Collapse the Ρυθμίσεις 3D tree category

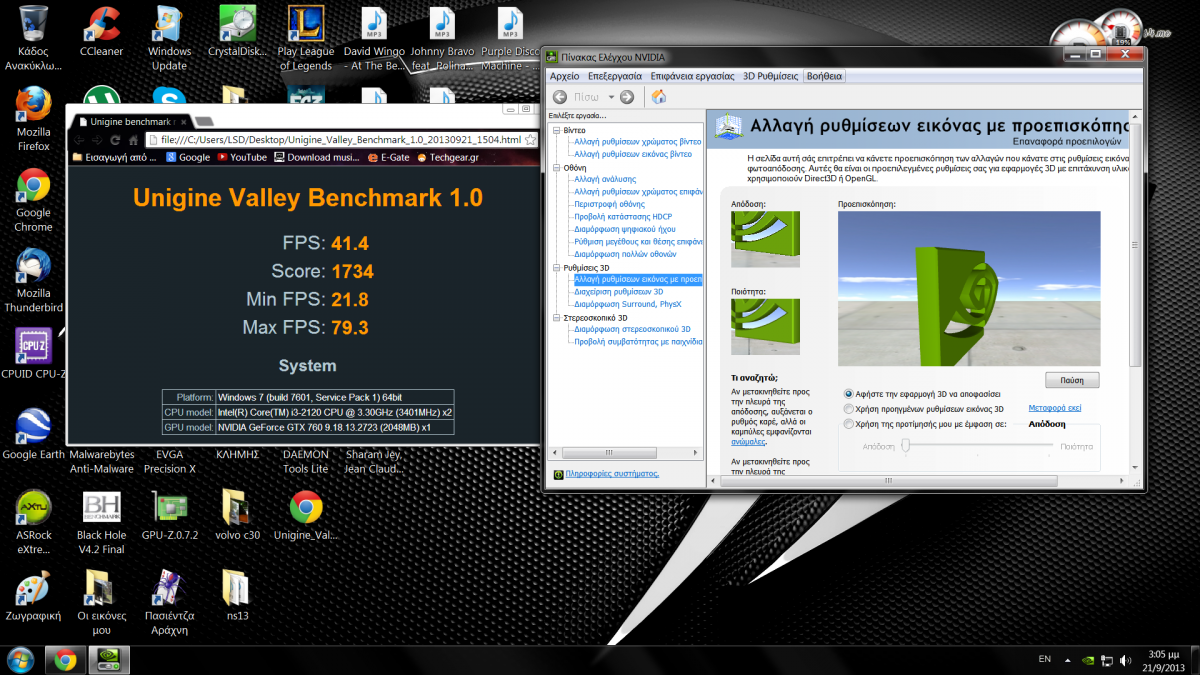[557, 267]
